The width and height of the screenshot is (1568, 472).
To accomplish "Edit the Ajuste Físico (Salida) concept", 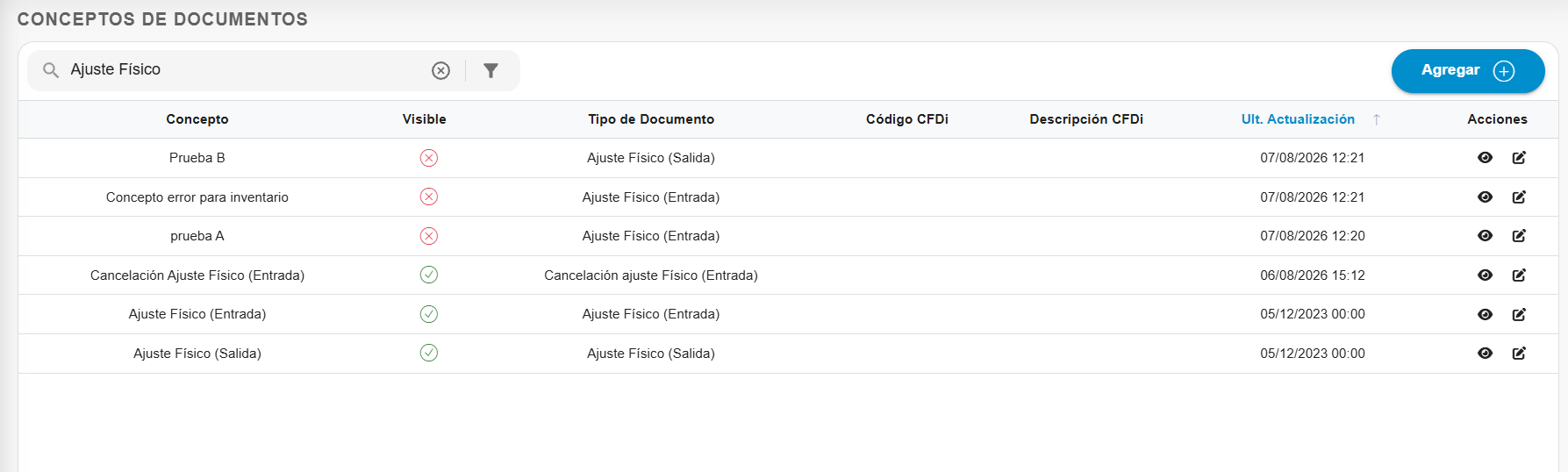I will (1519, 354).
